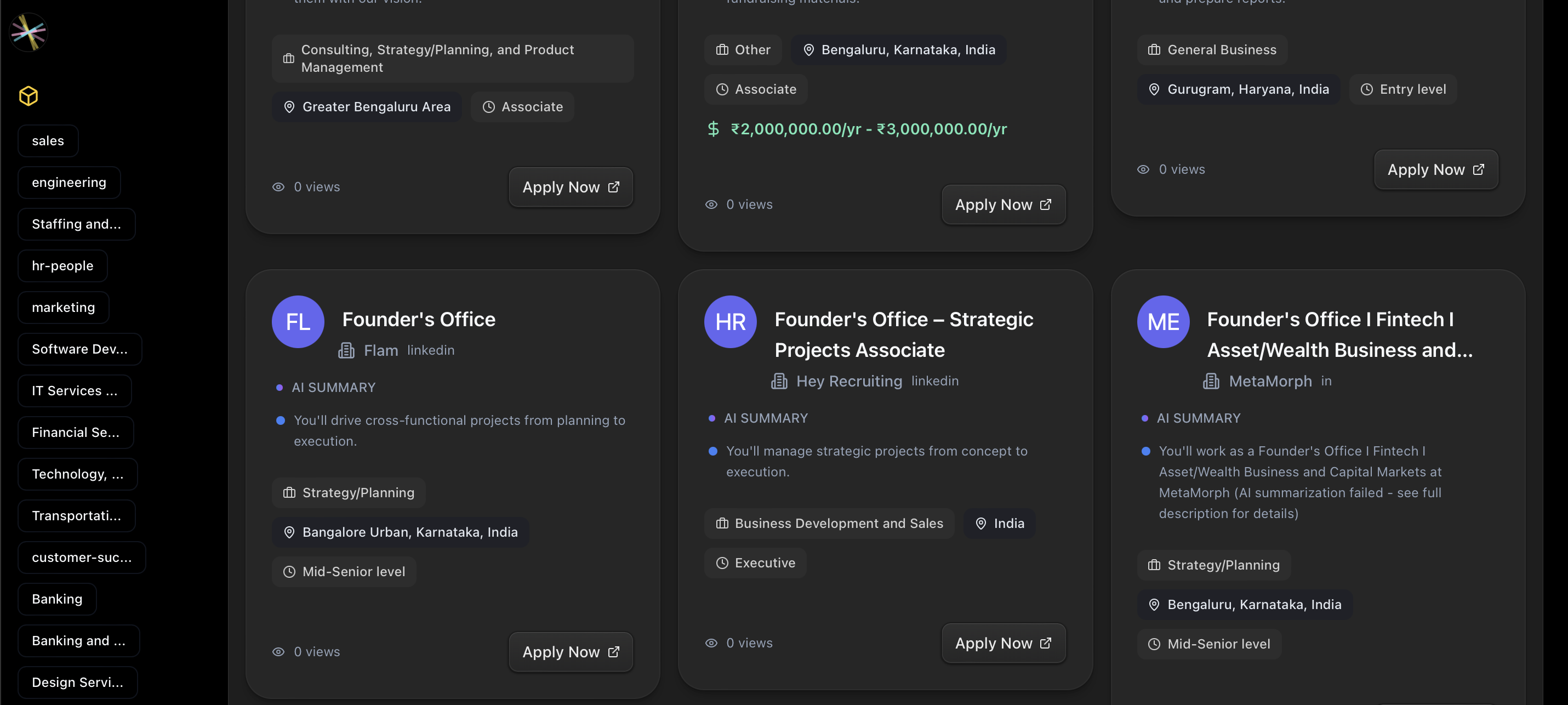Click the General Business tag
This screenshot has height=705, width=1568.
point(1212,50)
